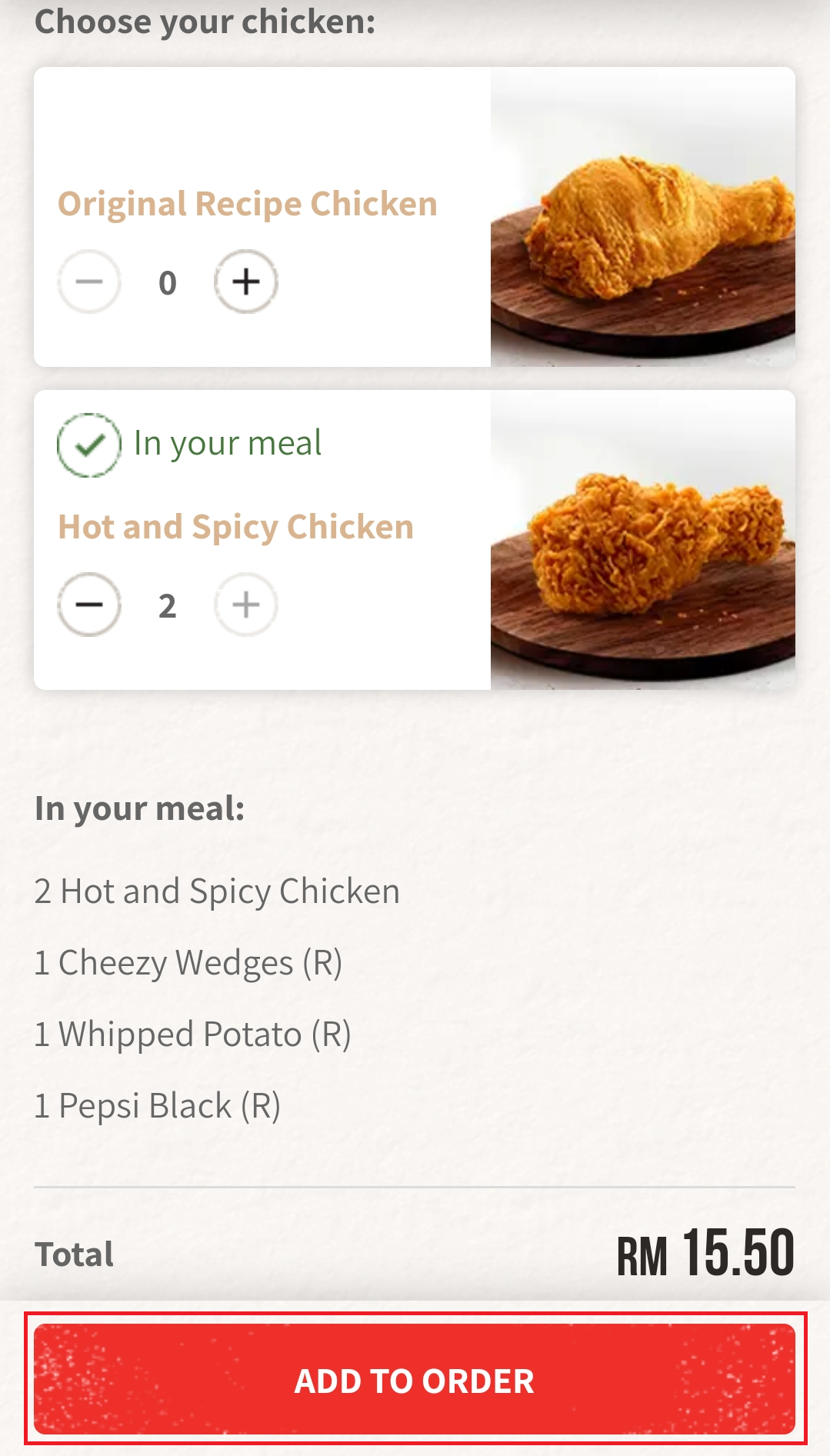Image resolution: width=830 pixels, height=1456 pixels.
Task: Click the green checkmark 'In your meal' icon
Action: click(89, 445)
